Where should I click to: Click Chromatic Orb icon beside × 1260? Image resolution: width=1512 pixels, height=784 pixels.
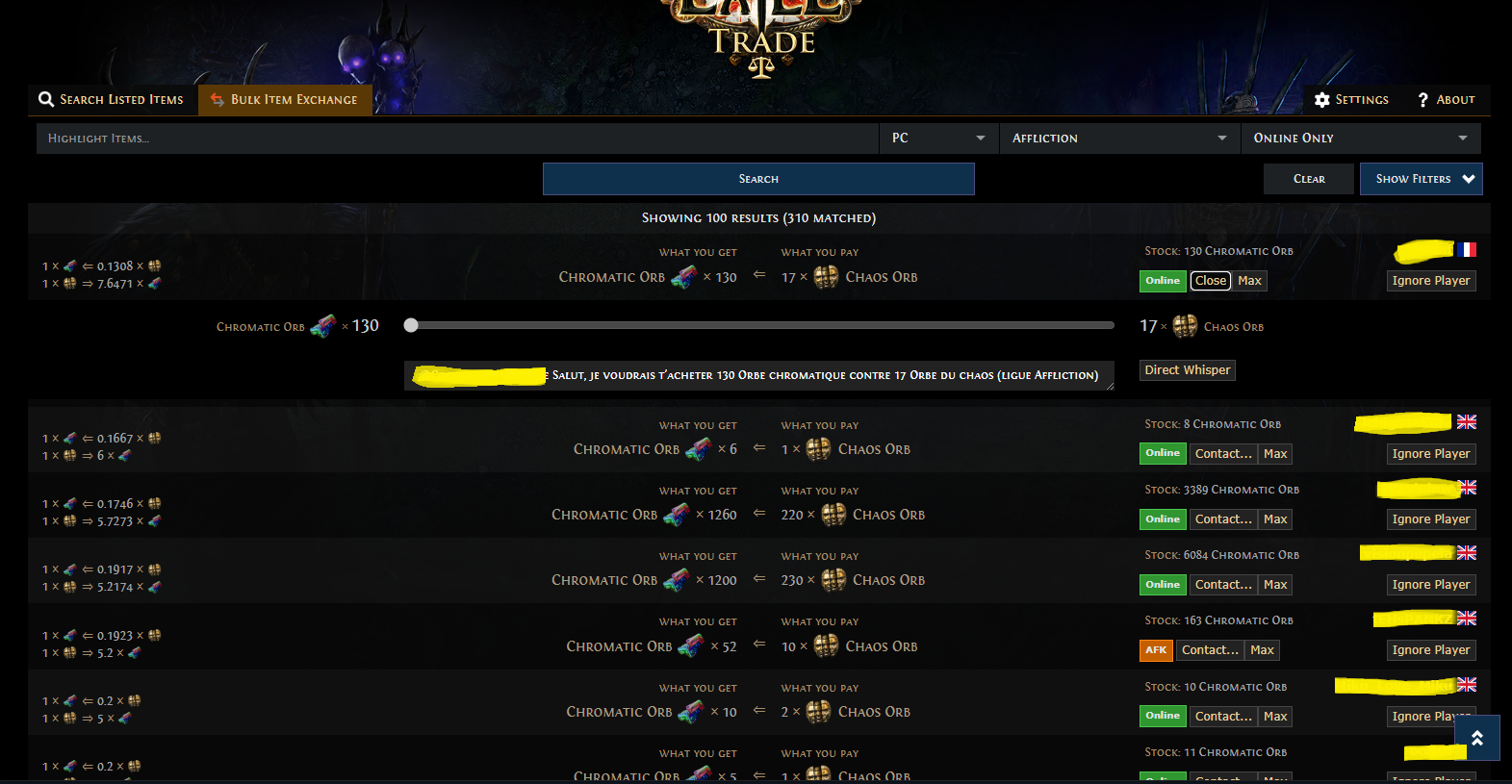[x=677, y=515]
